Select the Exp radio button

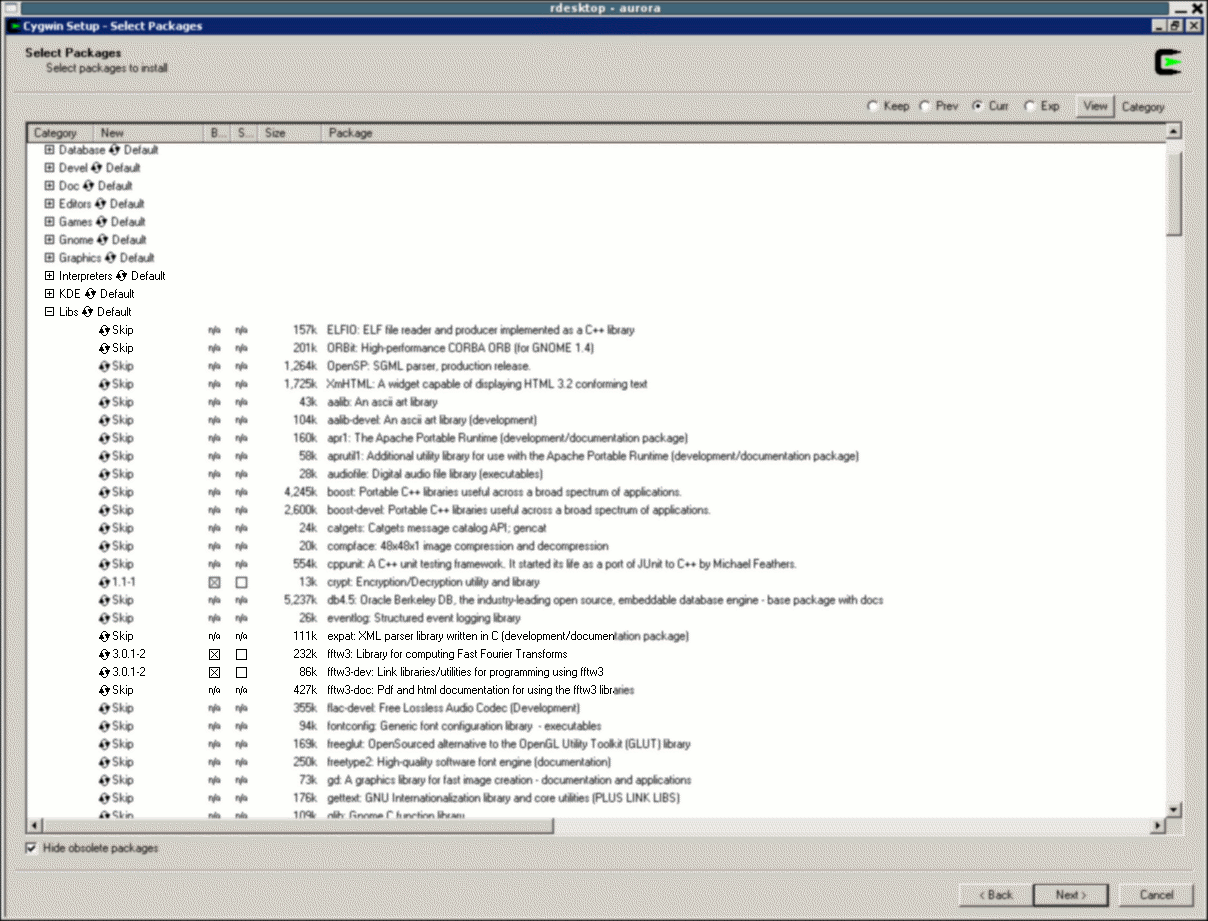pos(1029,106)
